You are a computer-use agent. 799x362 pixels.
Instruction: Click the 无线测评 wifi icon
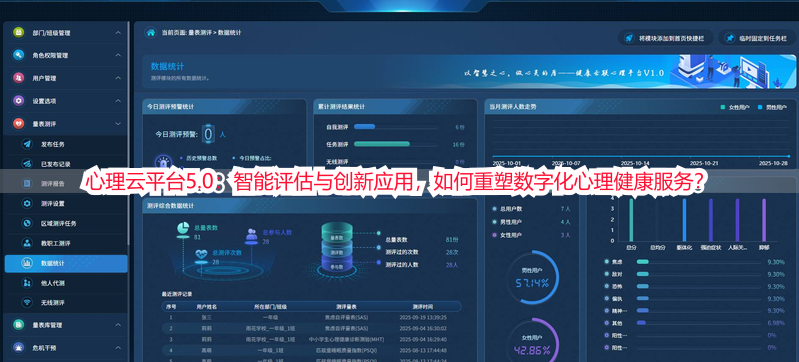click(27, 303)
